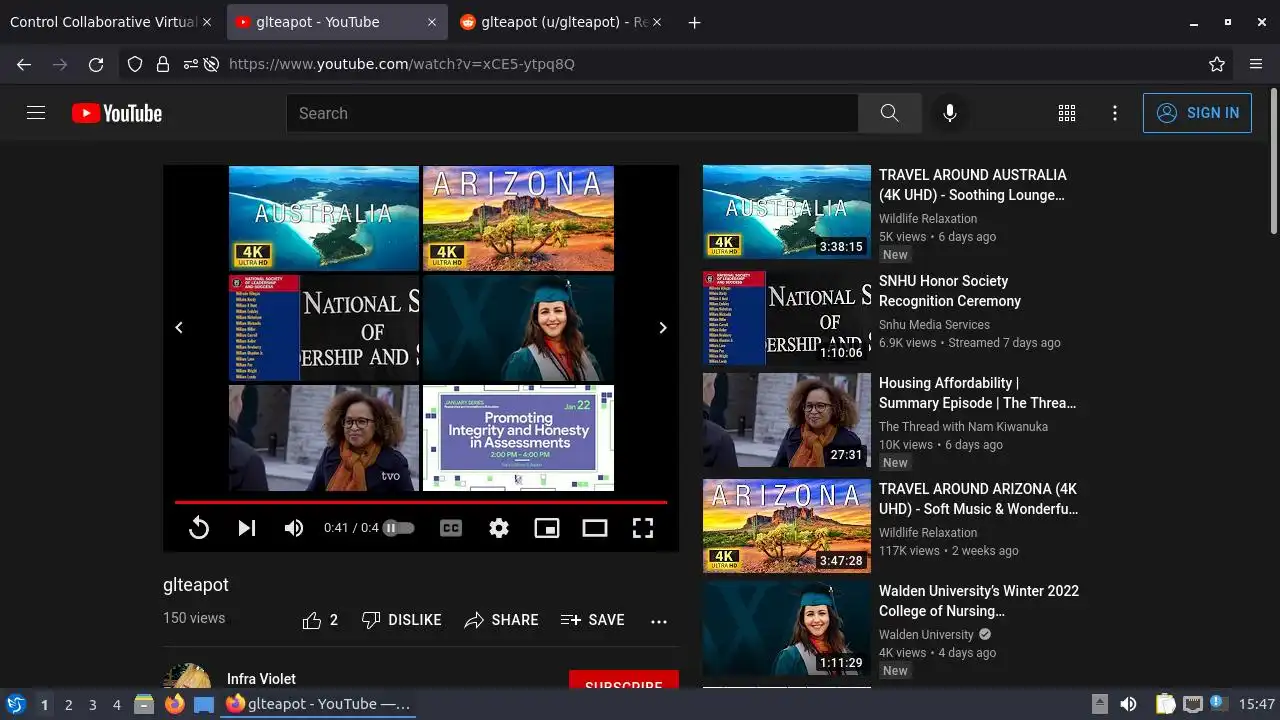Open the Infra Violet channel link
Image resolution: width=1280 pixels, height=720 pixels.
261,679
